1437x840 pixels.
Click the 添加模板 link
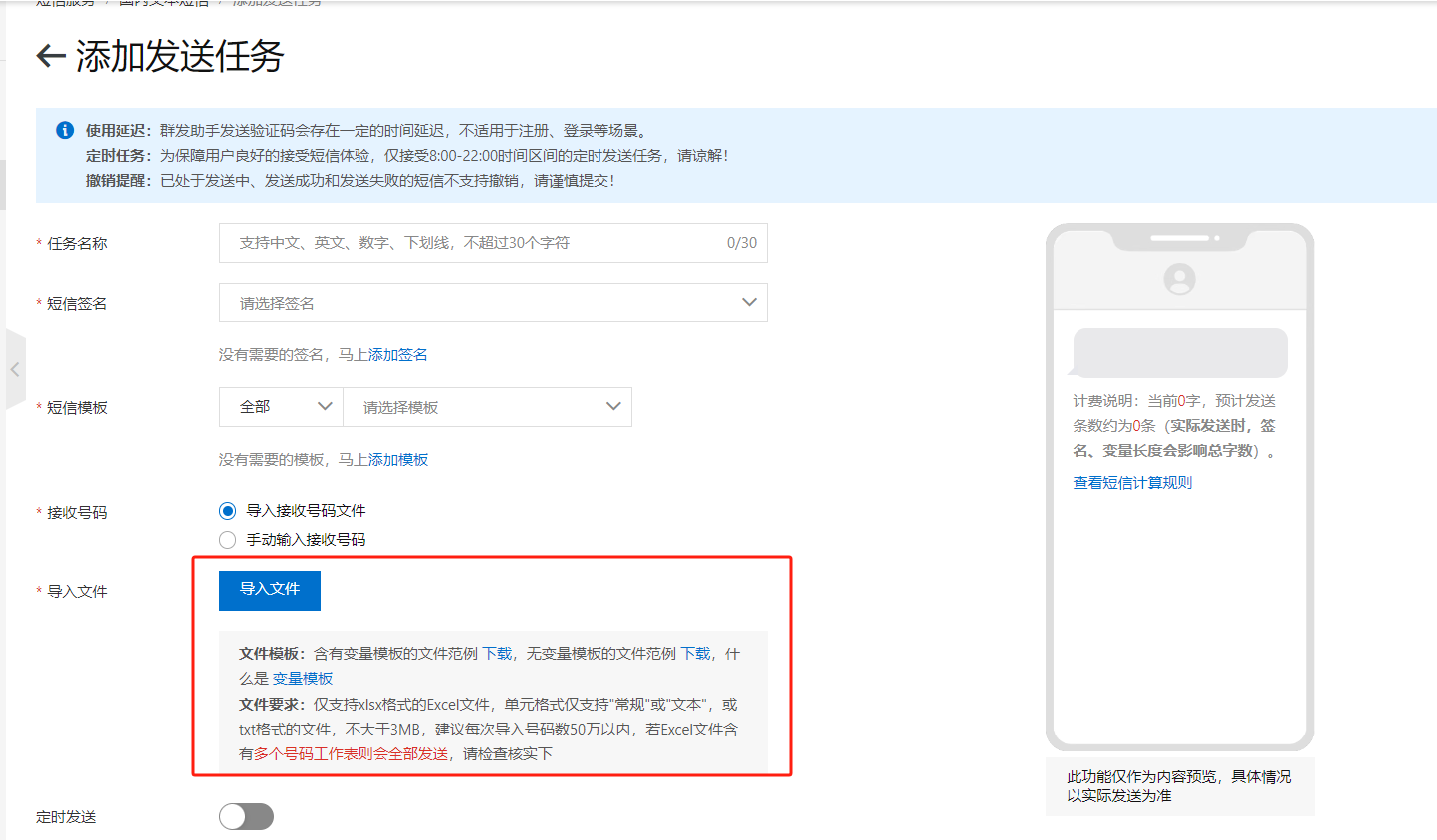click(398, 460)
